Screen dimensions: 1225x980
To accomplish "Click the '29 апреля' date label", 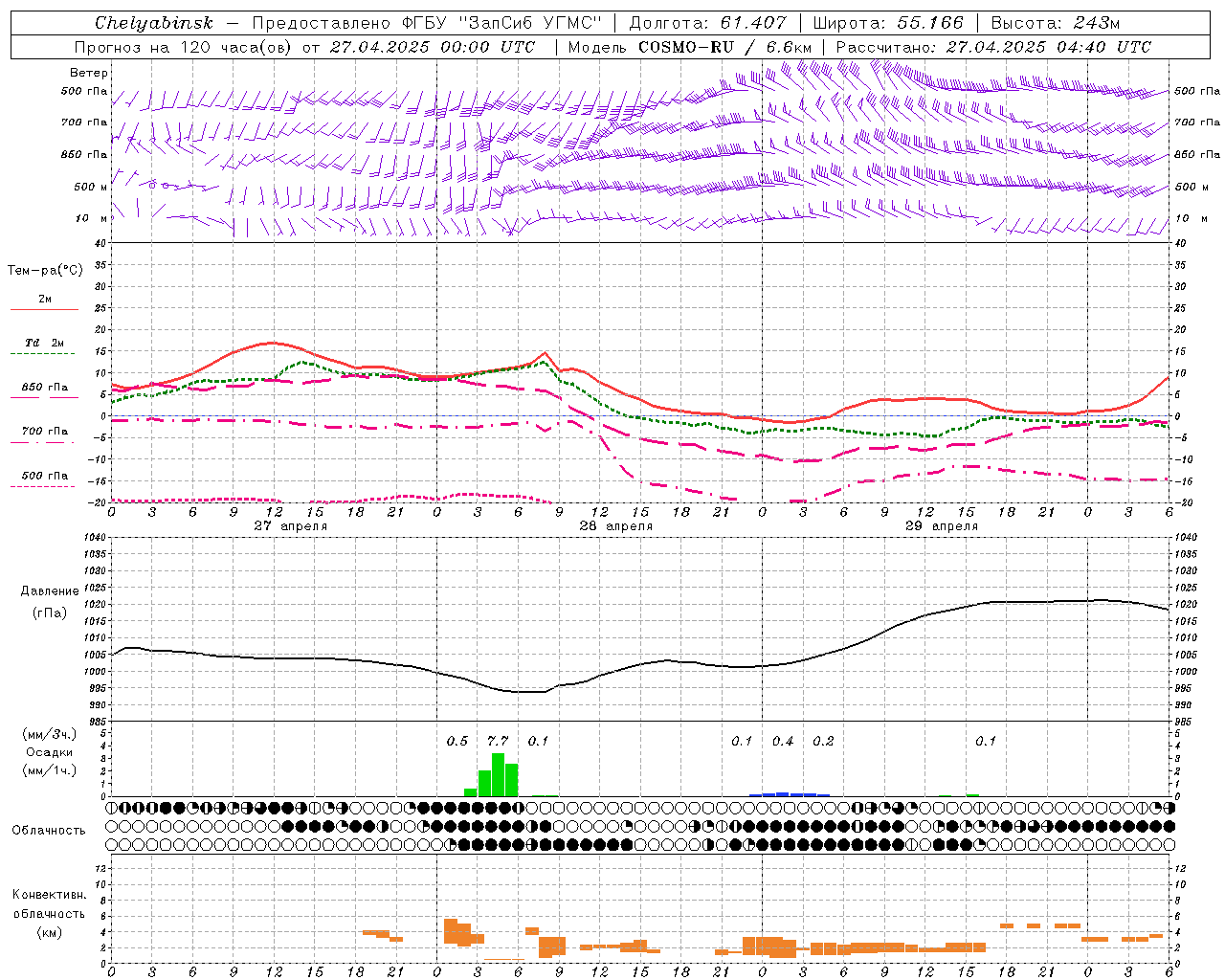I will (942, 526).
